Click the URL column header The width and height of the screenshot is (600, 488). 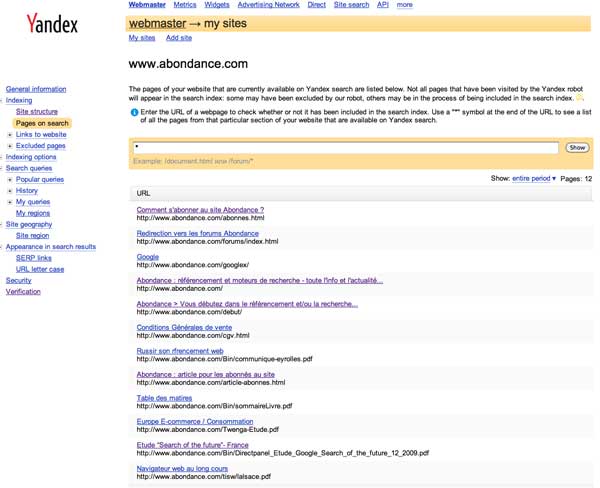[x=143, y=193]
